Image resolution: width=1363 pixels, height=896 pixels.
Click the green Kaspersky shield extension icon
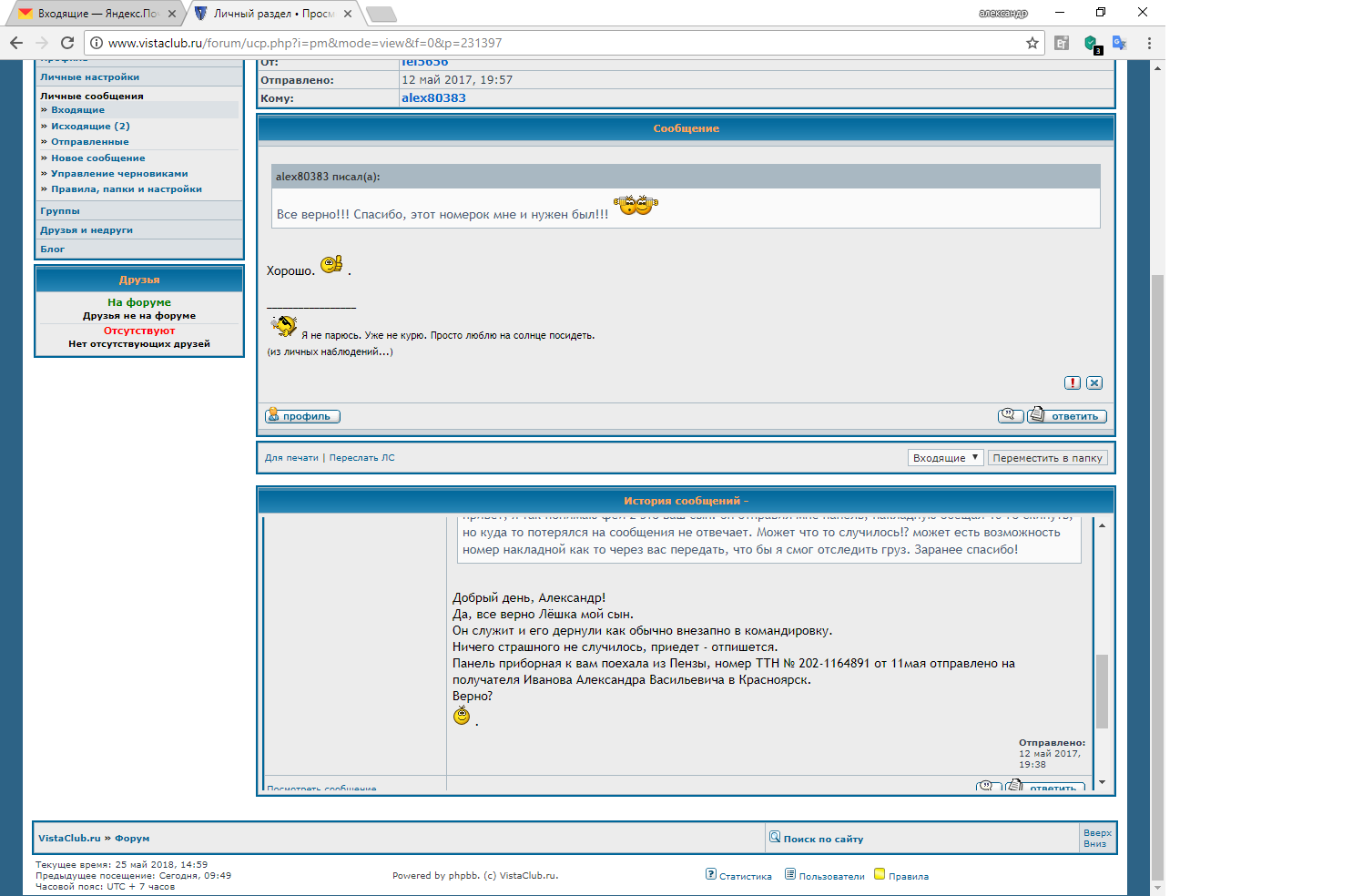point(1092,43)
